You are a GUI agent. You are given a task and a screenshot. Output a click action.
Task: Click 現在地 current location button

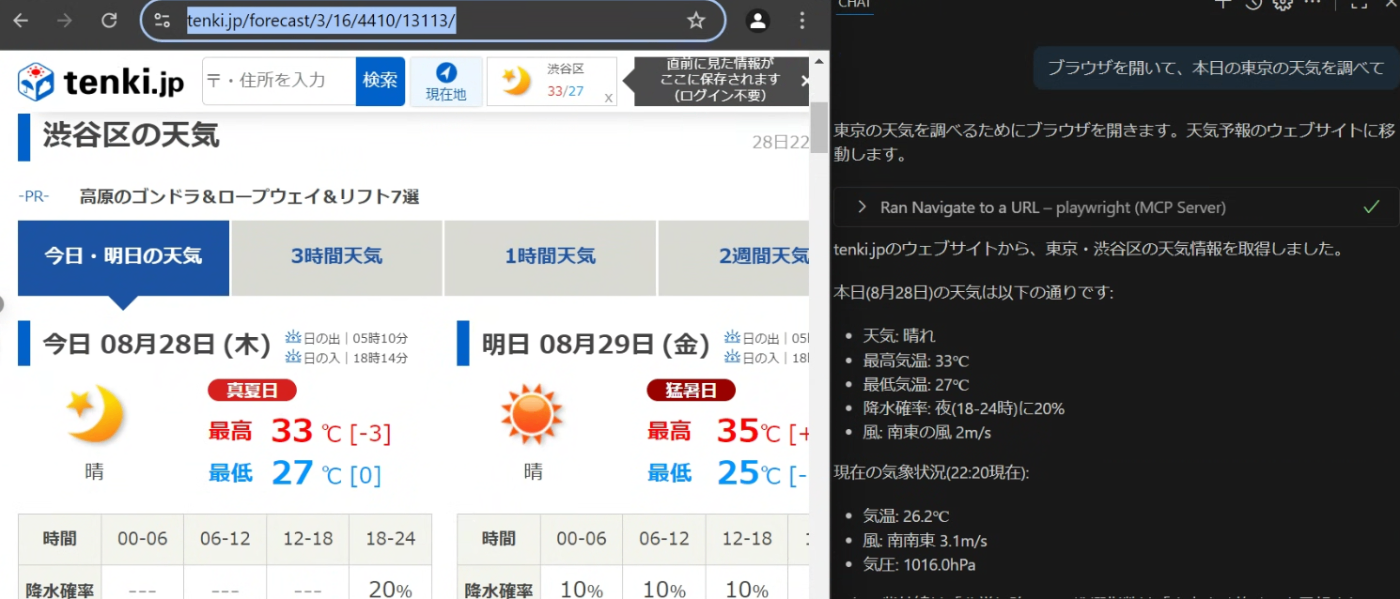[446, 81]
